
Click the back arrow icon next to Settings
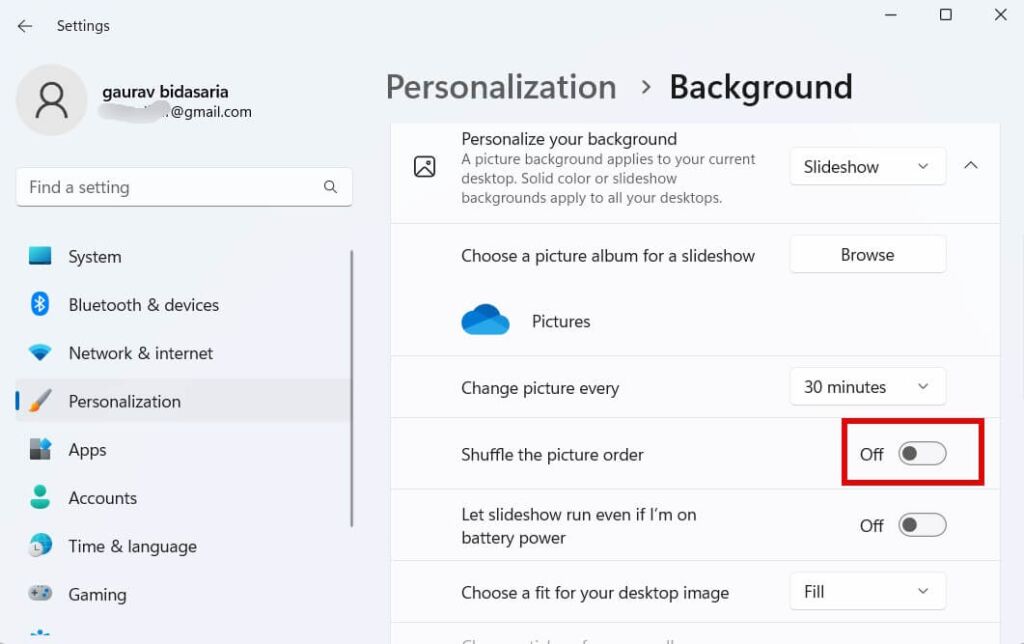(x=25, y=26)
